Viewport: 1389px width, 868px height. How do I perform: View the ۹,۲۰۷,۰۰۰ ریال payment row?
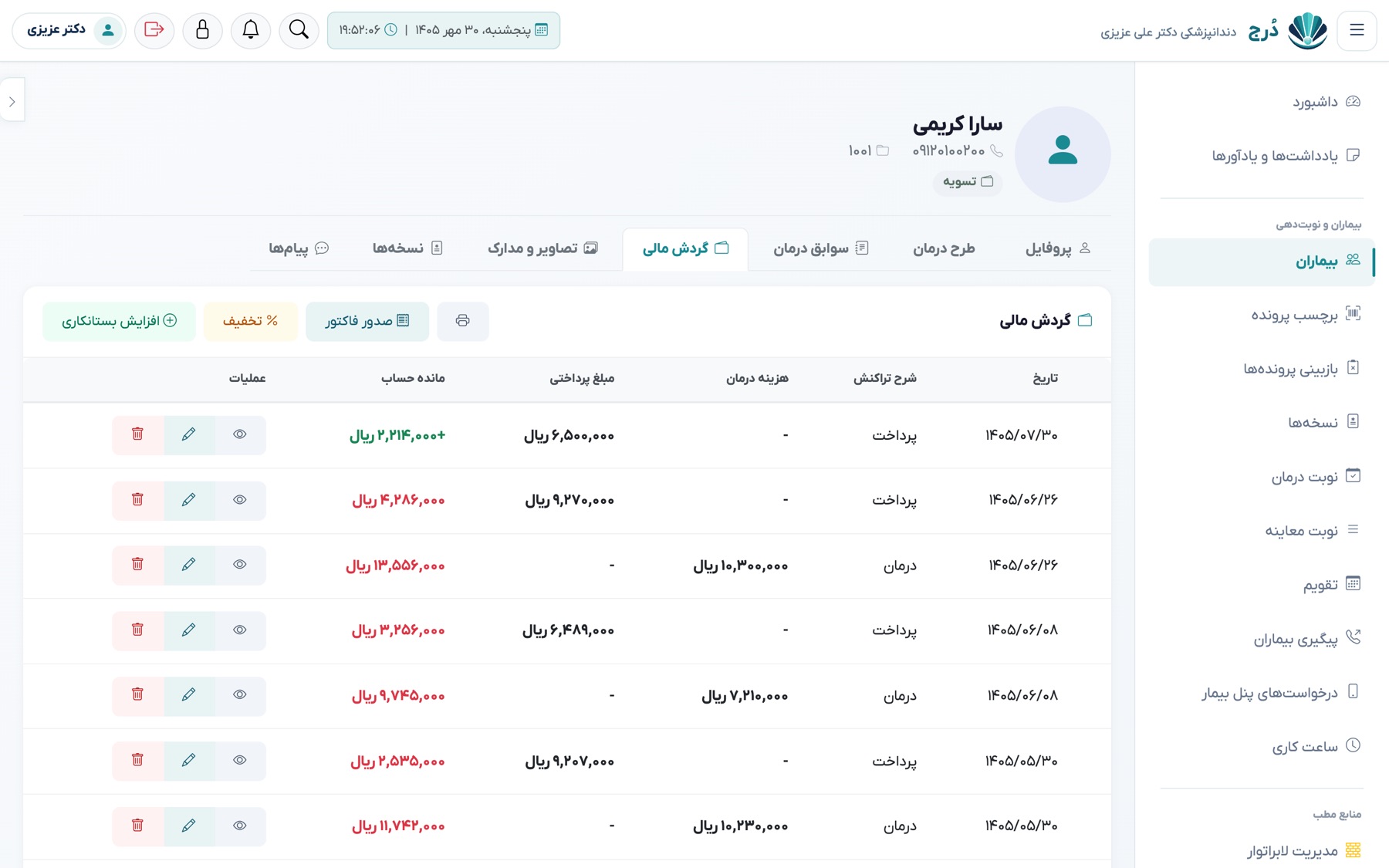pos(240,761)
